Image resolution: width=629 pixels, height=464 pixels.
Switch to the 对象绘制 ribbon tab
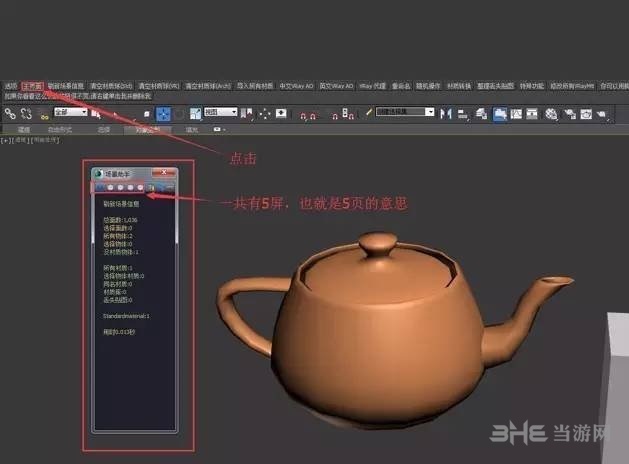[148, 130]
